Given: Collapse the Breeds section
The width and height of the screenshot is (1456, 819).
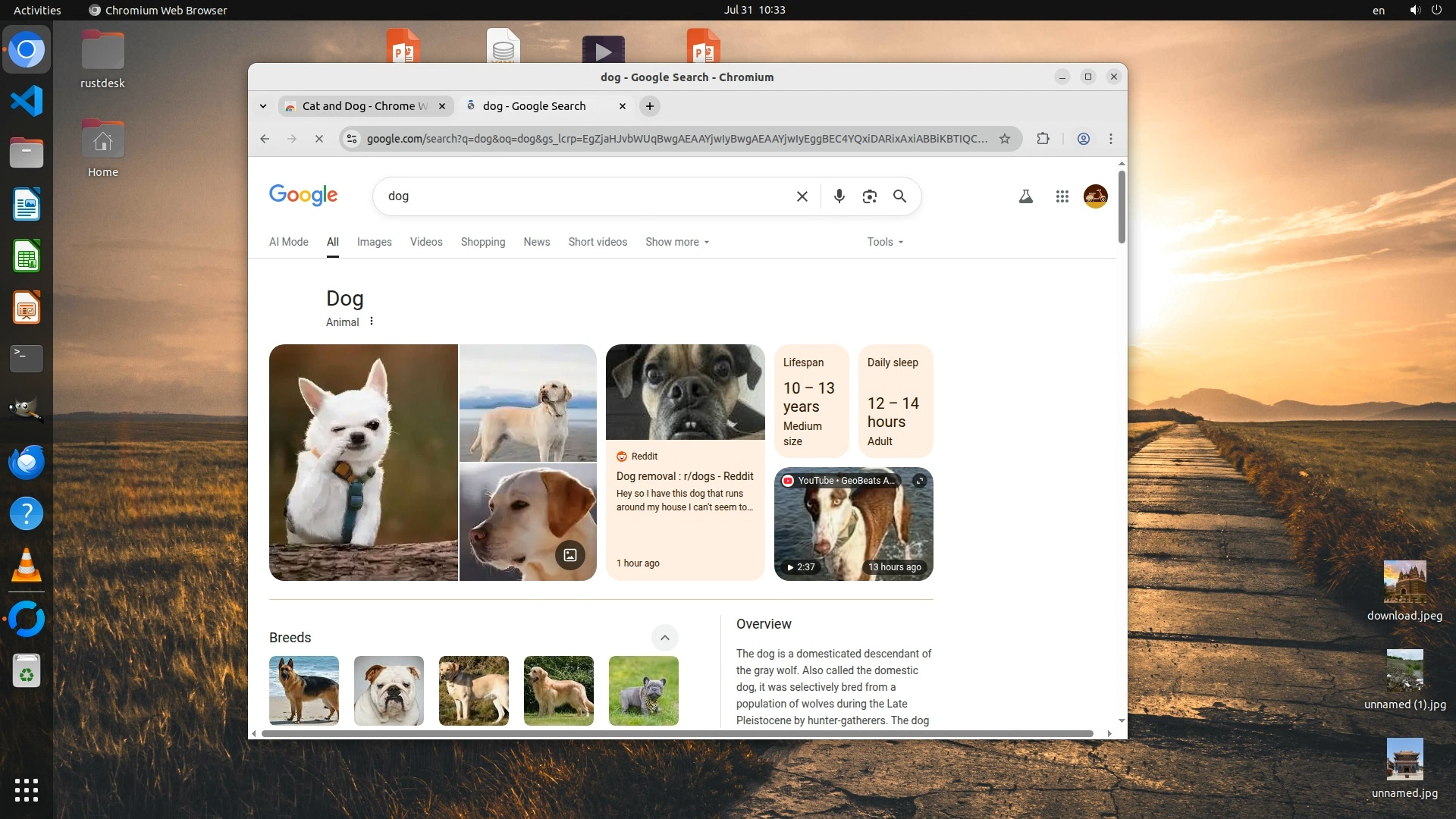Looking at the screenshot, I should [664, 638].
